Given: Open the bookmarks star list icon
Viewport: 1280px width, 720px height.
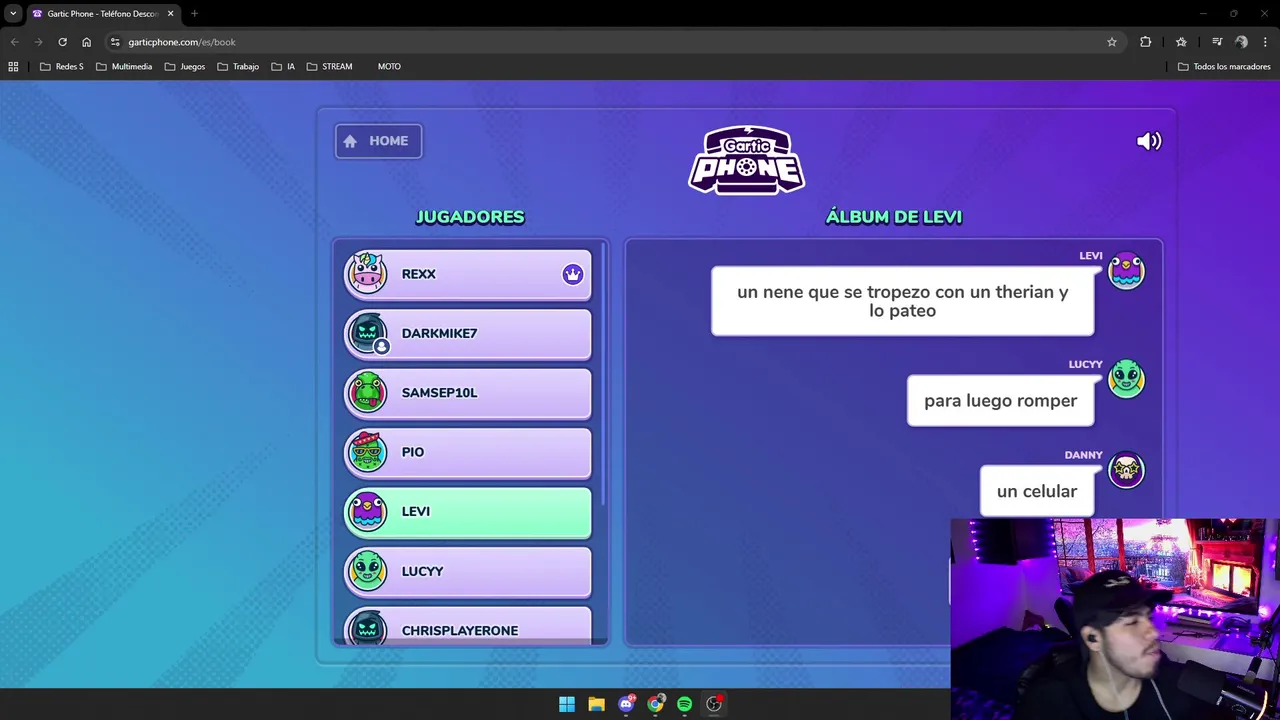Looking at the screenshot, I should 1181,42.
